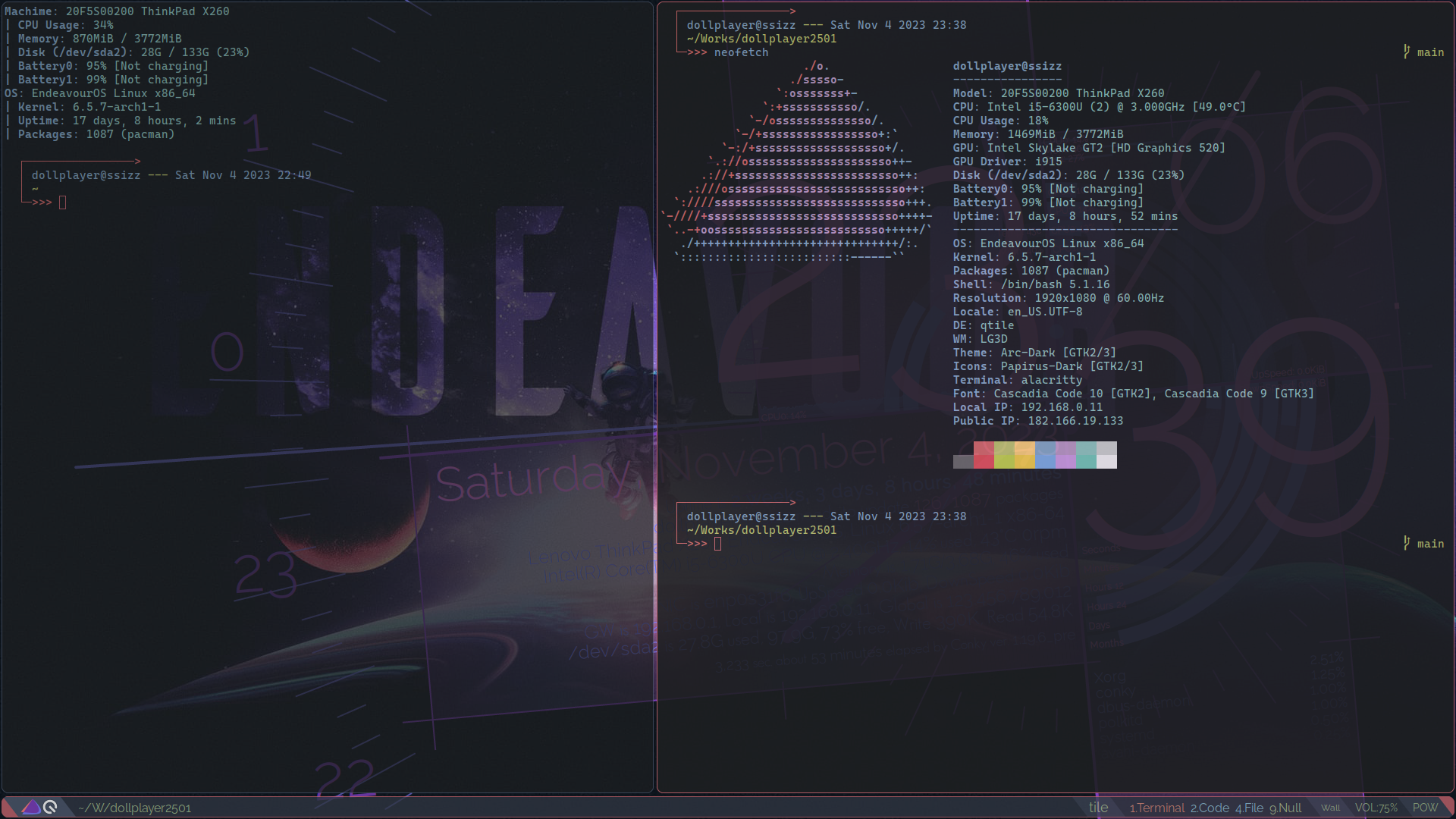Click the 'Font: Cascadia Code 10' line
Image resolution: width=1456 pixels, height=819 pixels.
1134,394
